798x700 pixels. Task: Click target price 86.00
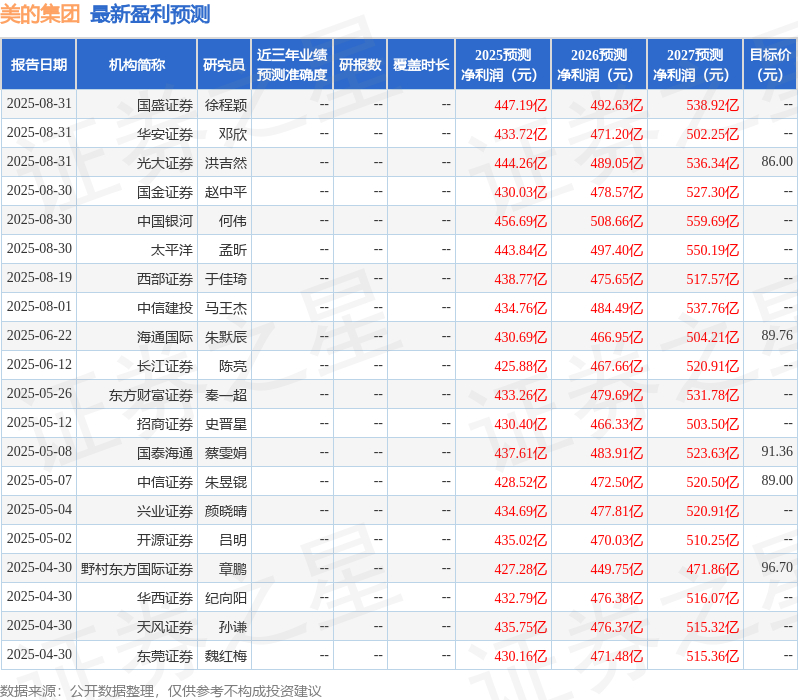[777, 161]
